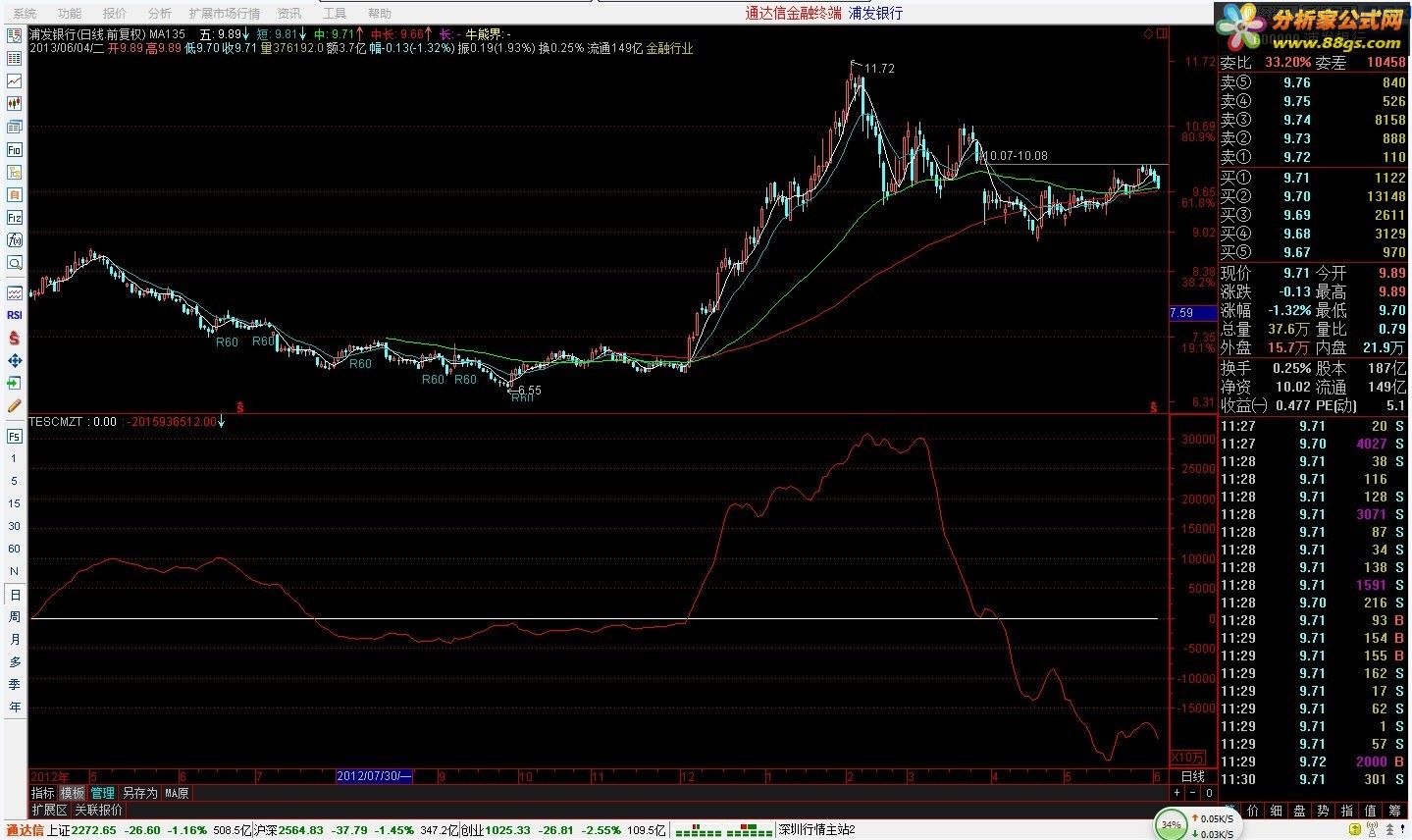Open the 资讯 menu

[x=289, y=13]
